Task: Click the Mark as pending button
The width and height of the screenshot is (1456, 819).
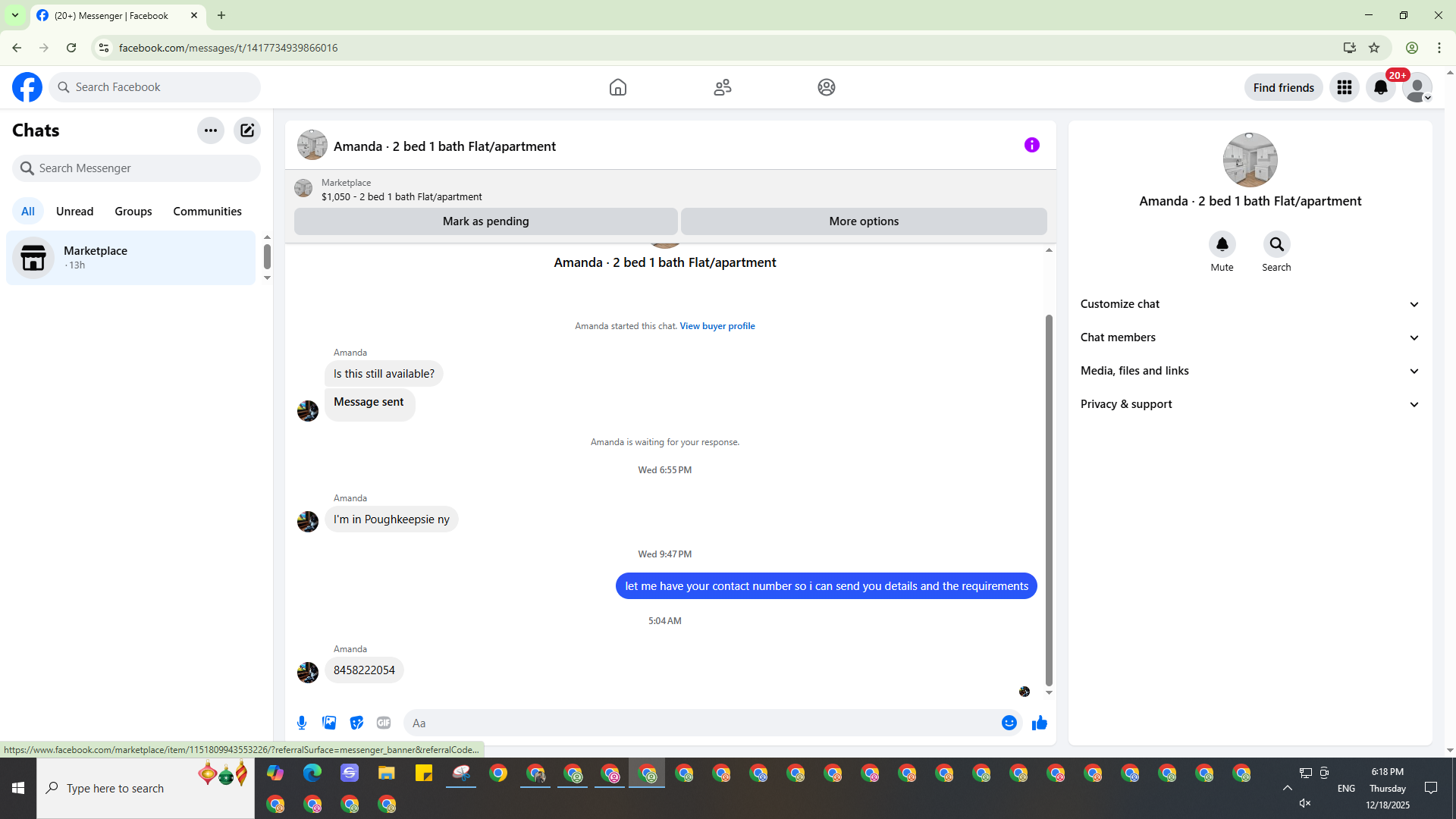Action: tap(486, 221)
